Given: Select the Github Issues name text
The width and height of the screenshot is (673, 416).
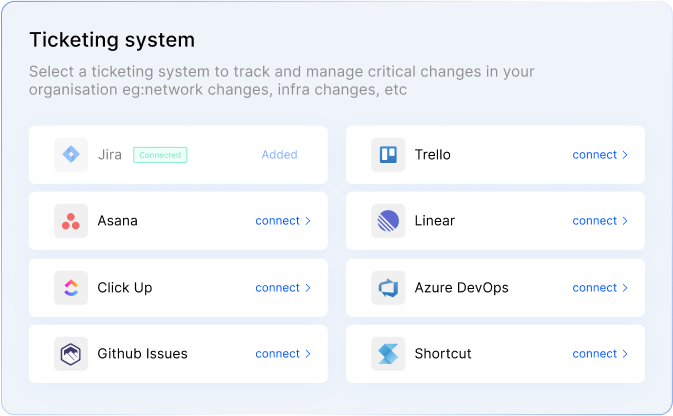Looking at the screenshot, I should click(142, 354).
